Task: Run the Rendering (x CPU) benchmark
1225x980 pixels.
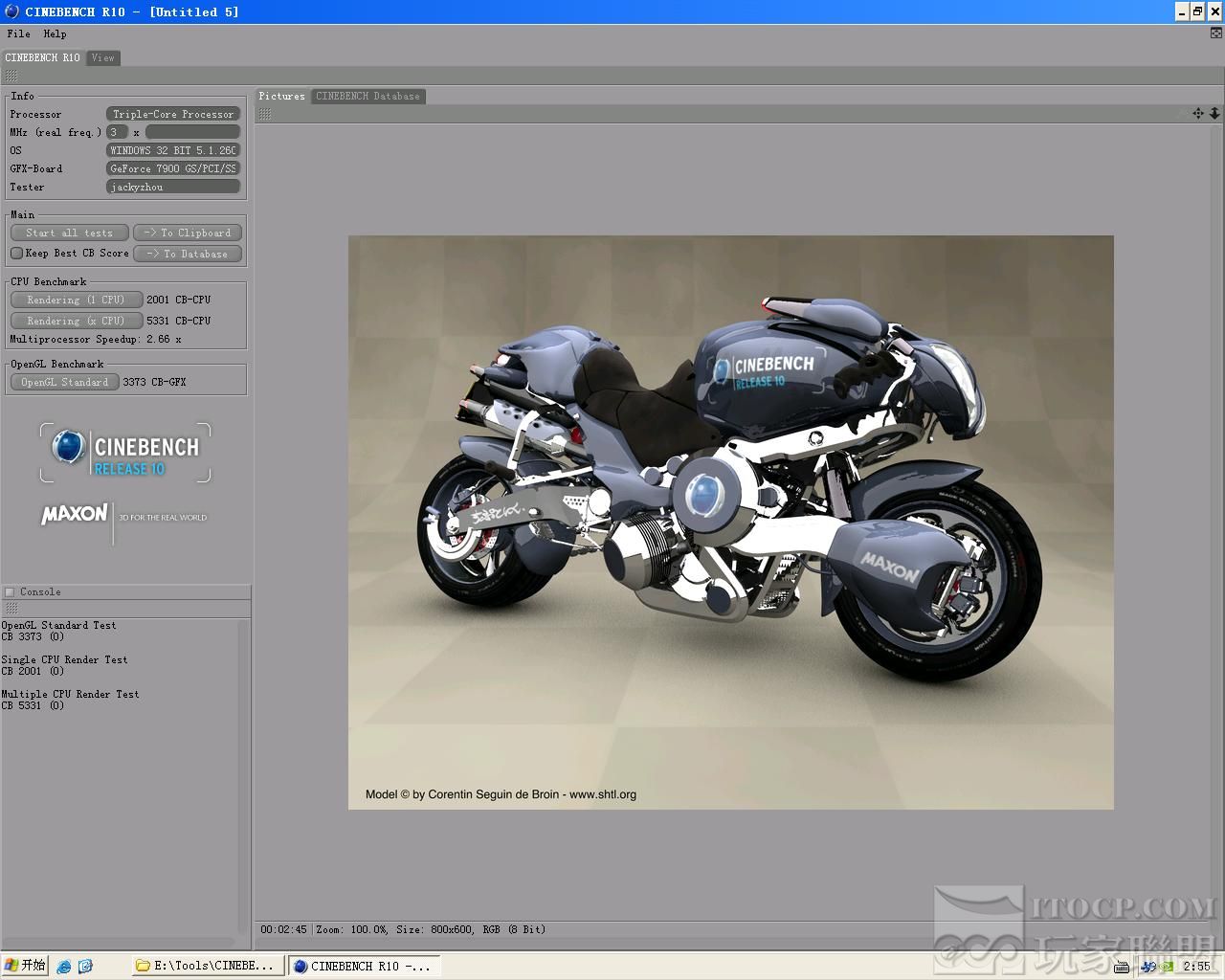Action: tap(76, 321)
